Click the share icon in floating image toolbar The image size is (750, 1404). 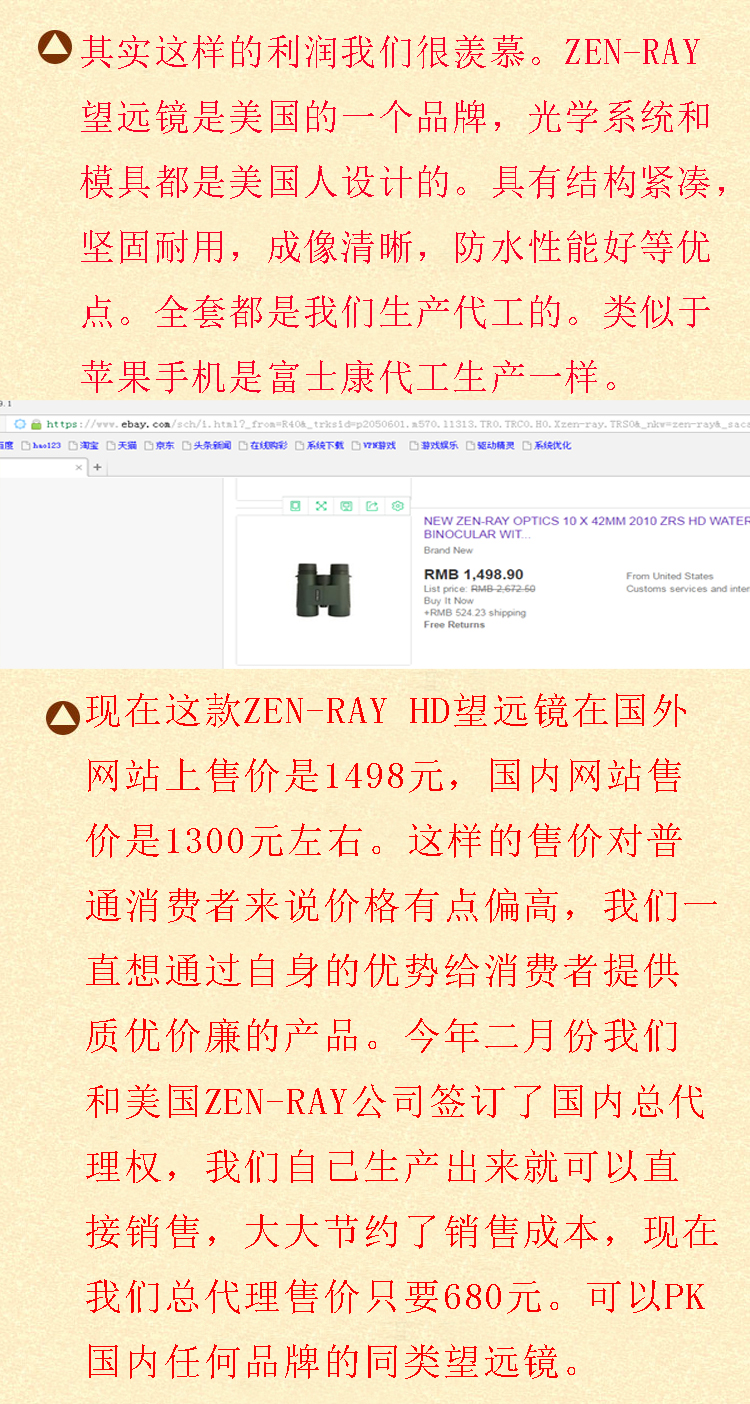372,506
